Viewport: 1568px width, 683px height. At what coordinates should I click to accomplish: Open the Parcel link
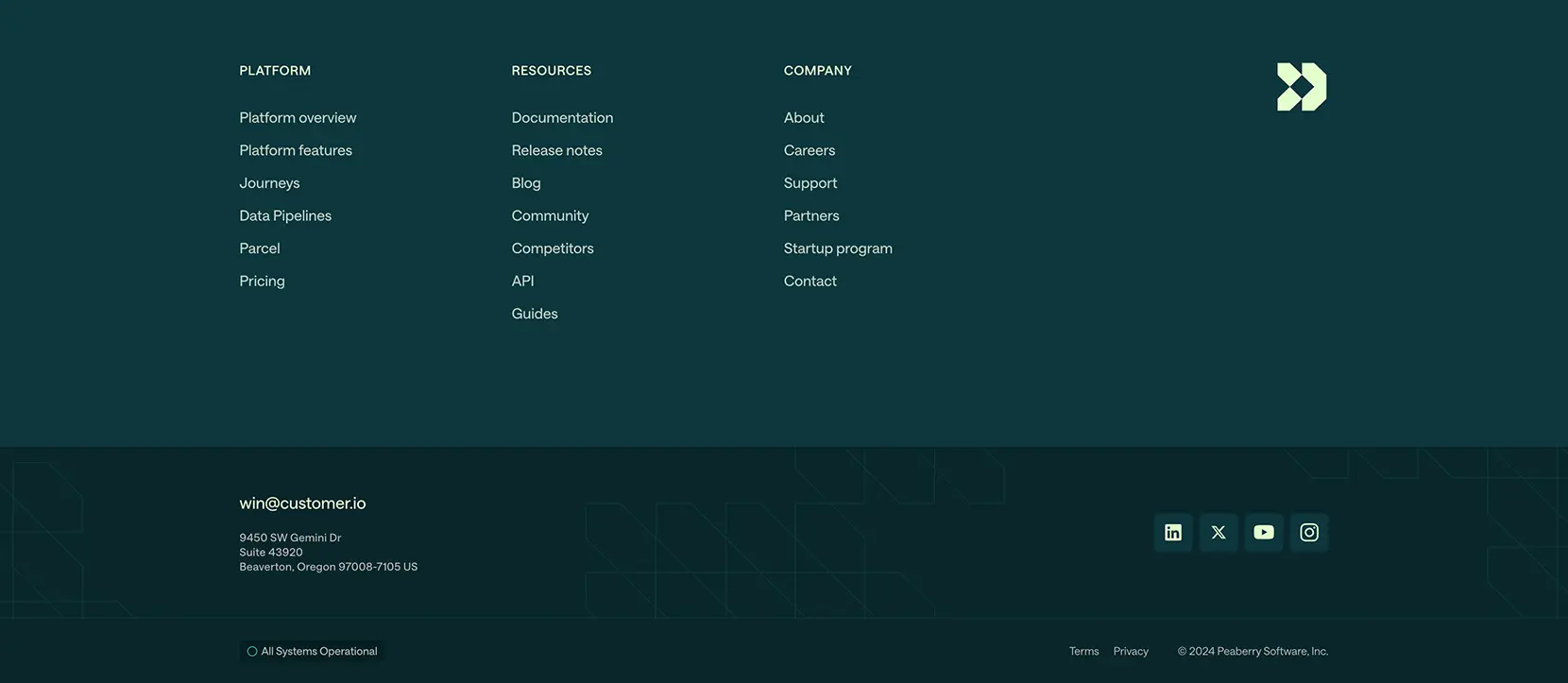(x=260, y=248)
